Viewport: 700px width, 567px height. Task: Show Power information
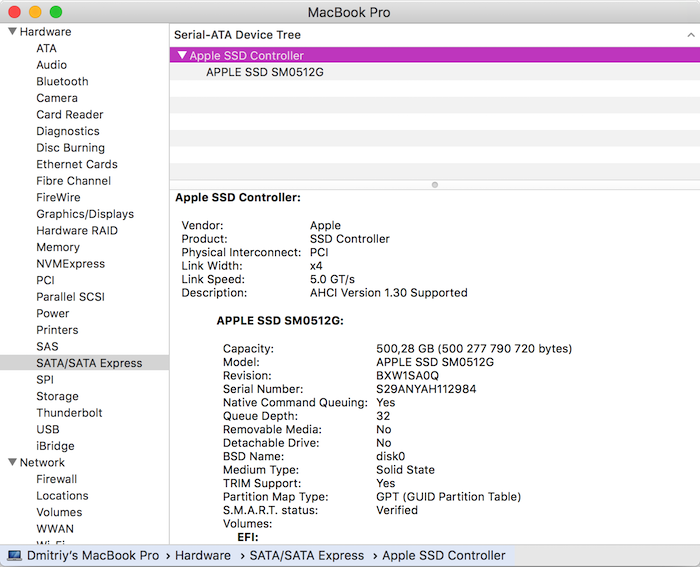click(x=53, y=313)
